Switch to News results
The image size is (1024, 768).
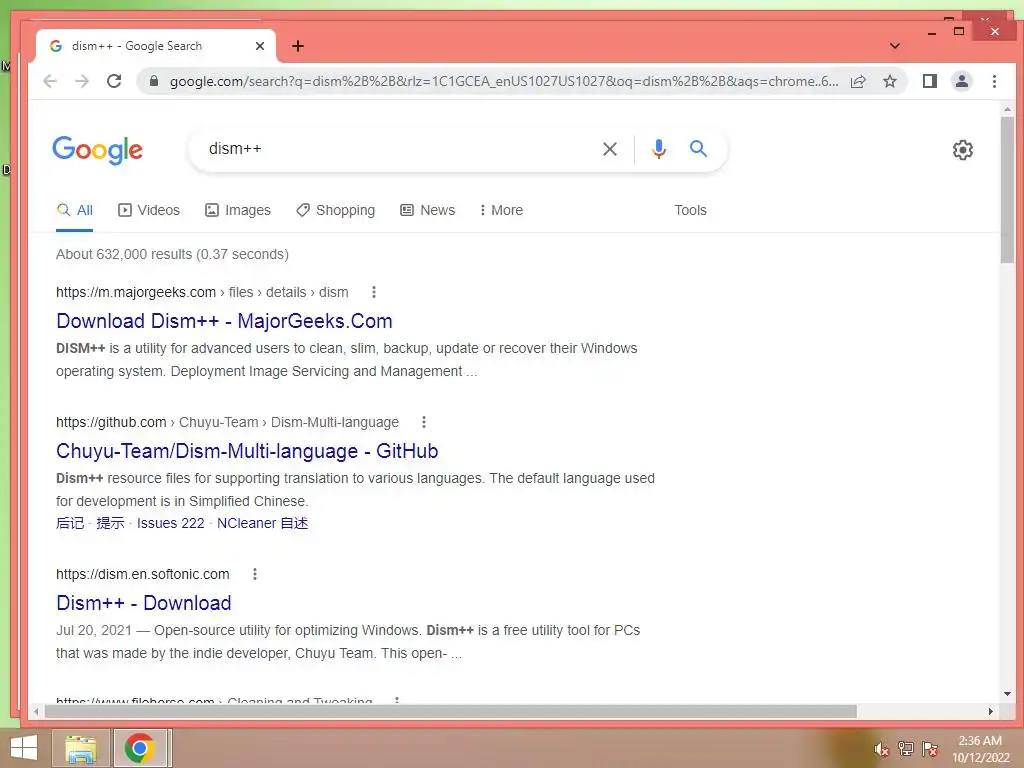[428, 210]
